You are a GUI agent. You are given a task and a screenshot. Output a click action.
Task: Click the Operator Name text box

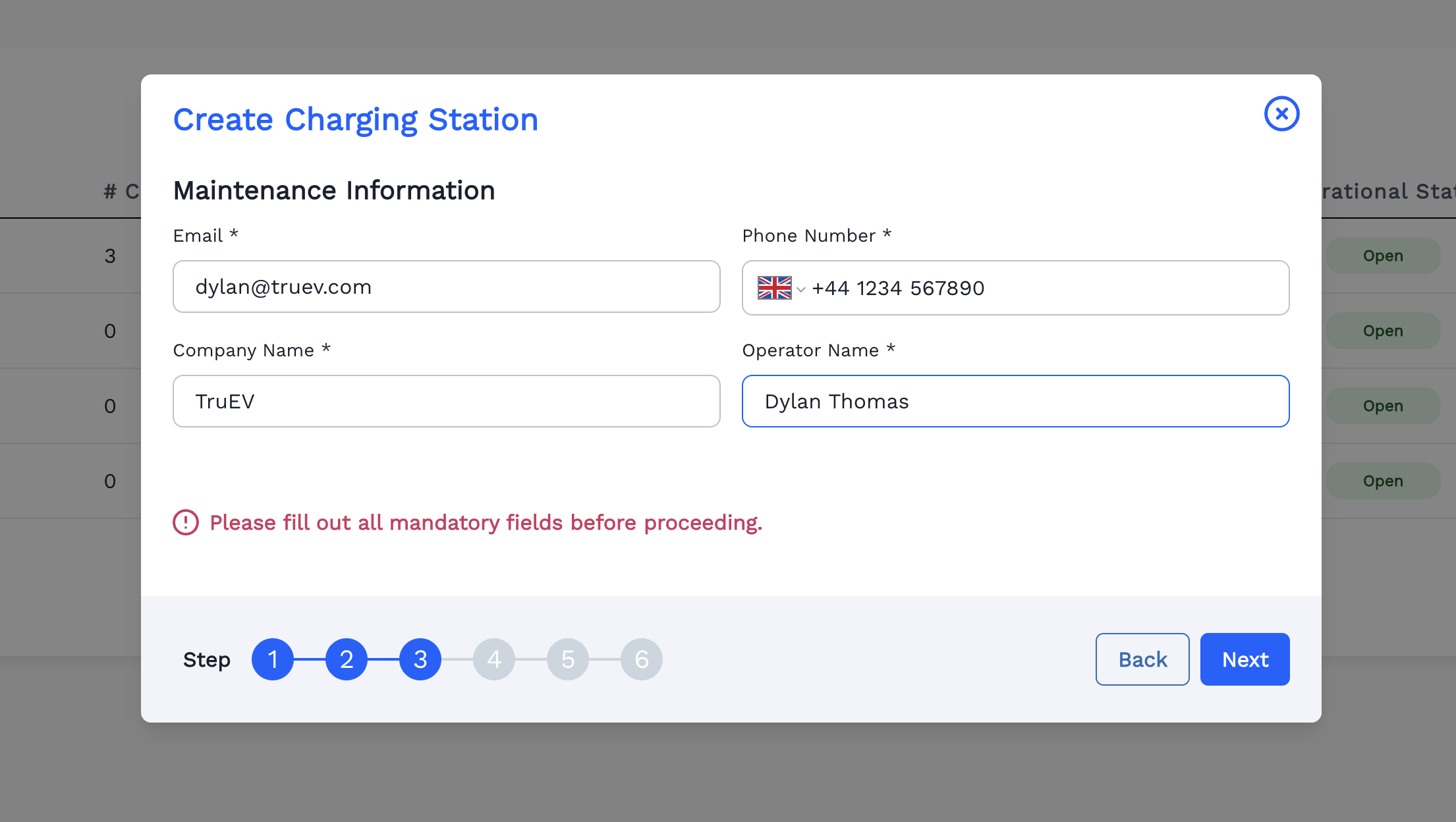pos(1015,401)
